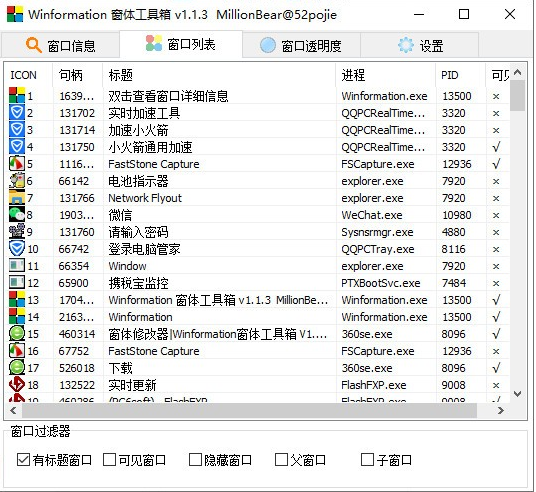Select the 双击查看窗口详细信息 title
The height and width of the screenshot is (492, 536).
[168, 96]
